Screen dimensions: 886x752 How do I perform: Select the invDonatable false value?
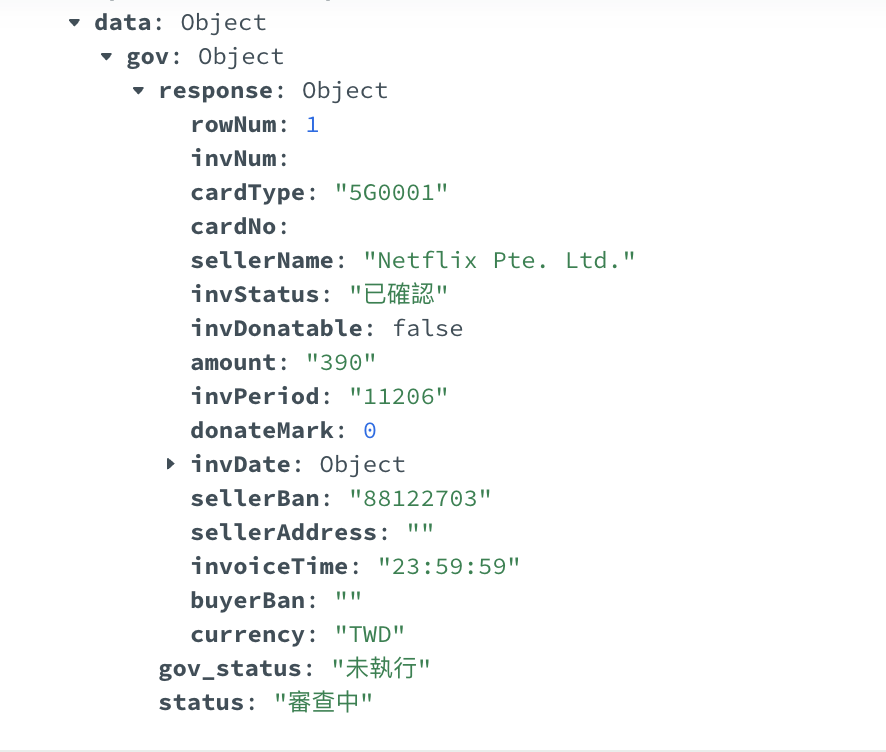coord(428,328)
